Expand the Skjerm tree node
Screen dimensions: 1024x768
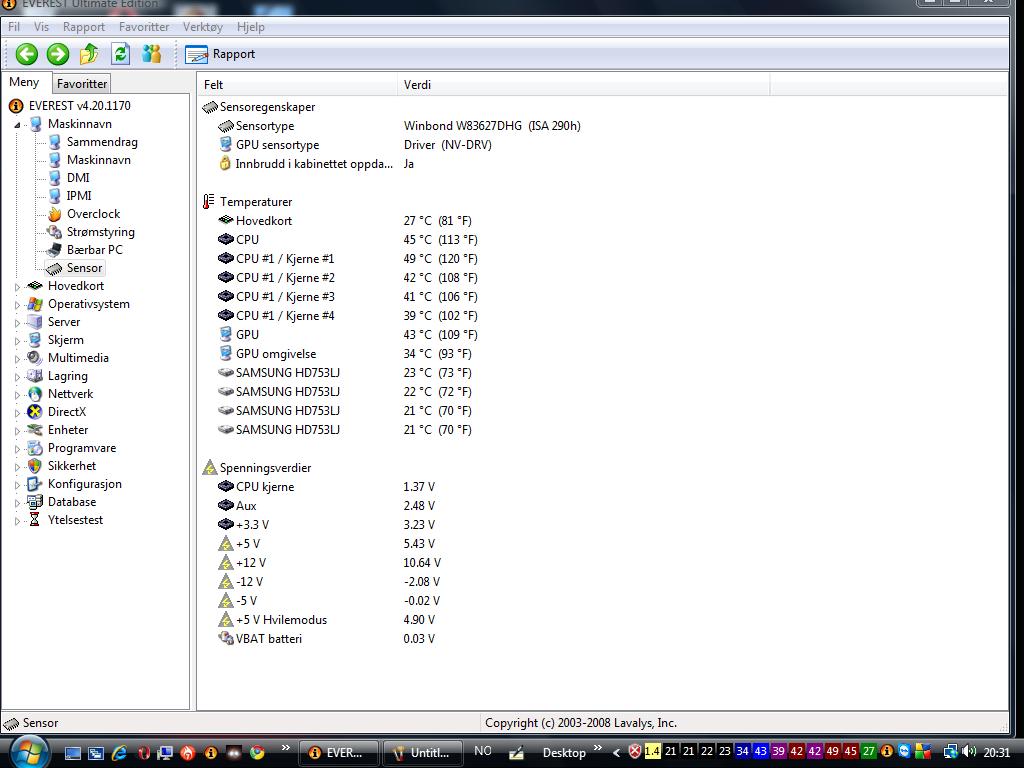pos(18,341)
